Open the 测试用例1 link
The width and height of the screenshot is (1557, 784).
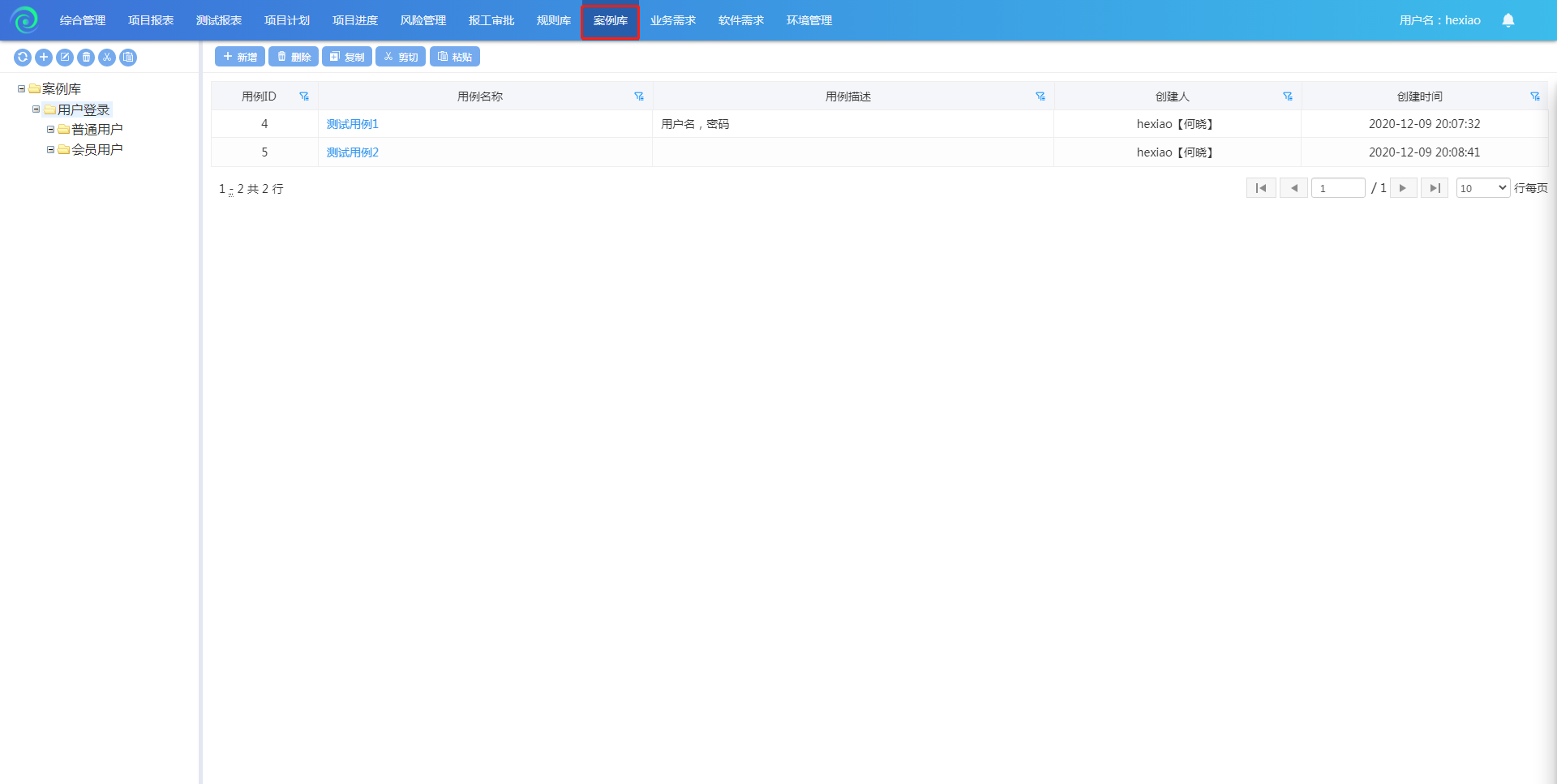coord(353,124)
